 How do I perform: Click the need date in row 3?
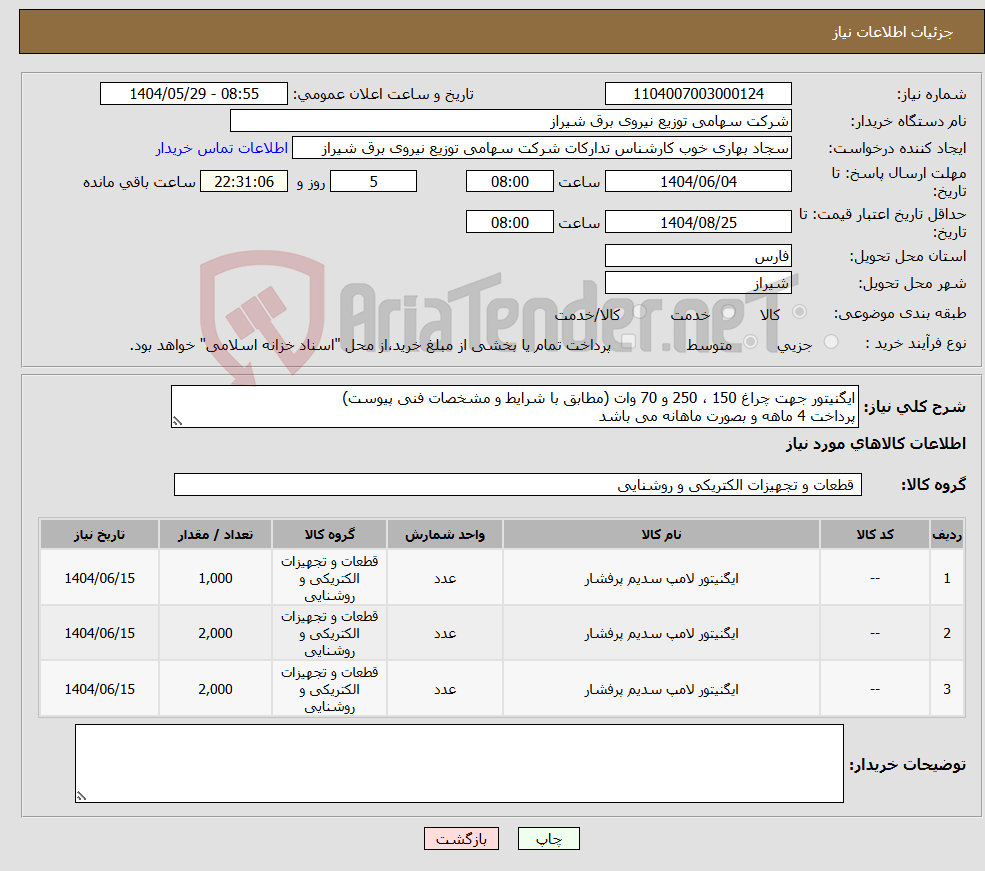[99, 689]
